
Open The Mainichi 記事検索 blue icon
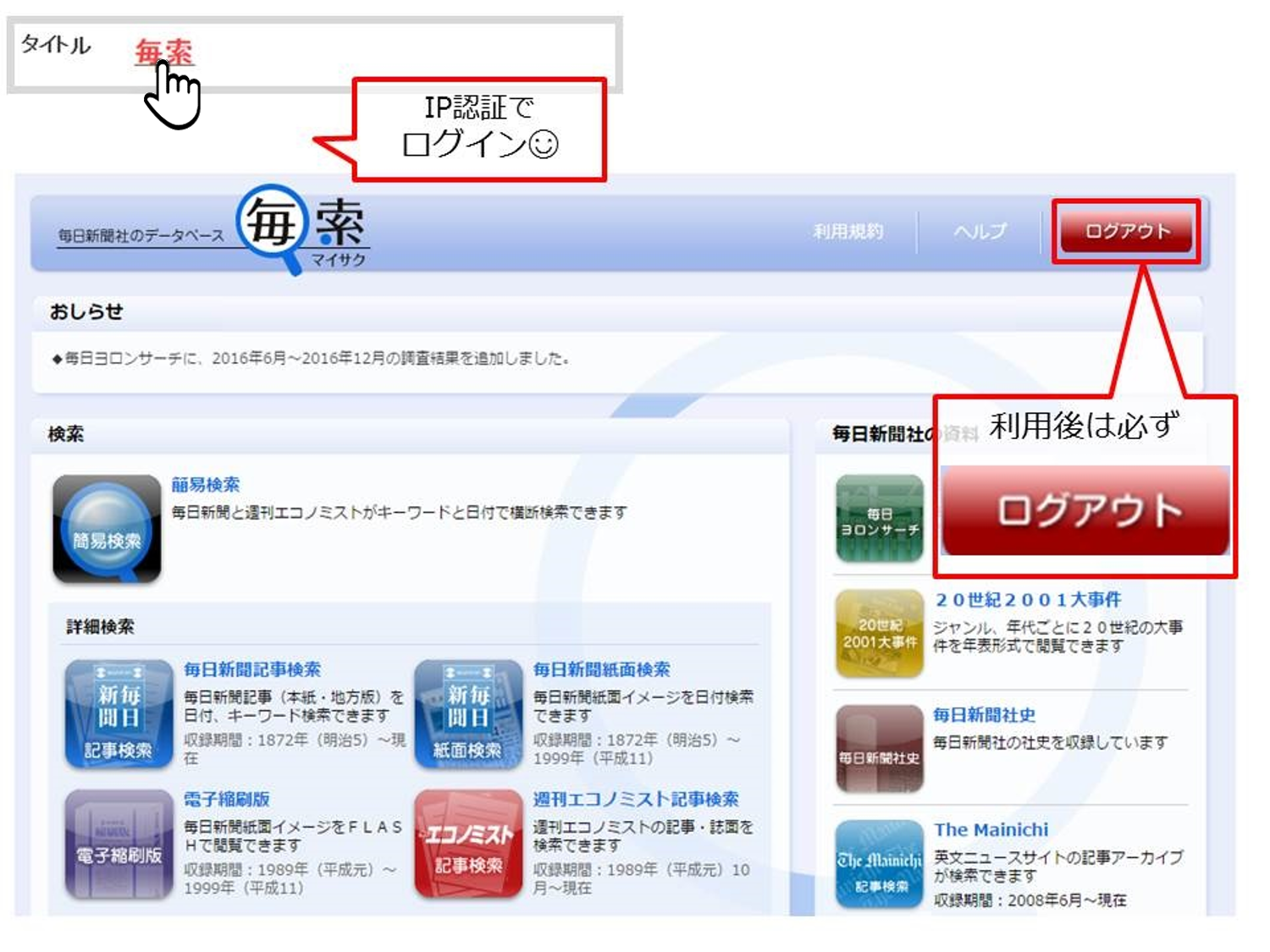[879, 863]
